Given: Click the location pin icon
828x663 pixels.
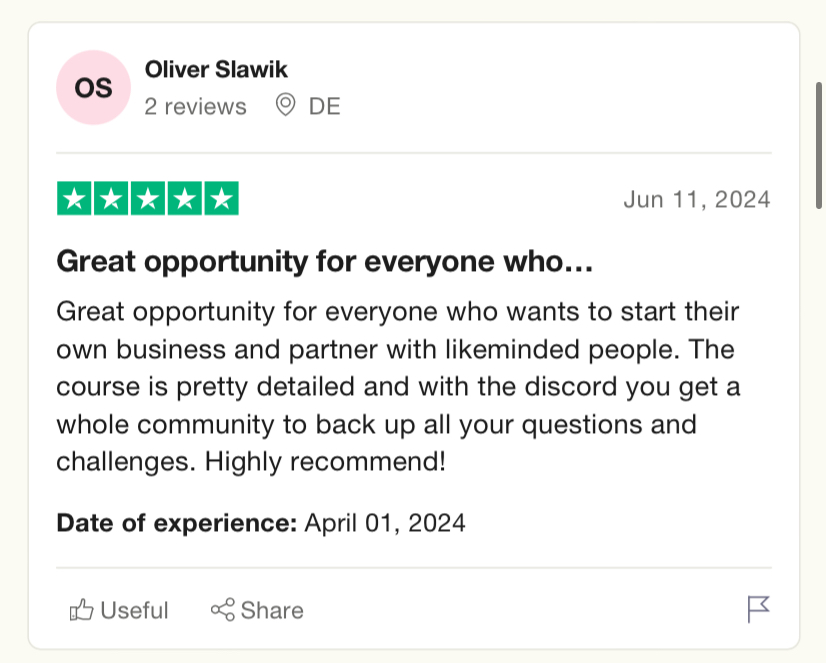Looking at the screenshot, I should (286, 105).
